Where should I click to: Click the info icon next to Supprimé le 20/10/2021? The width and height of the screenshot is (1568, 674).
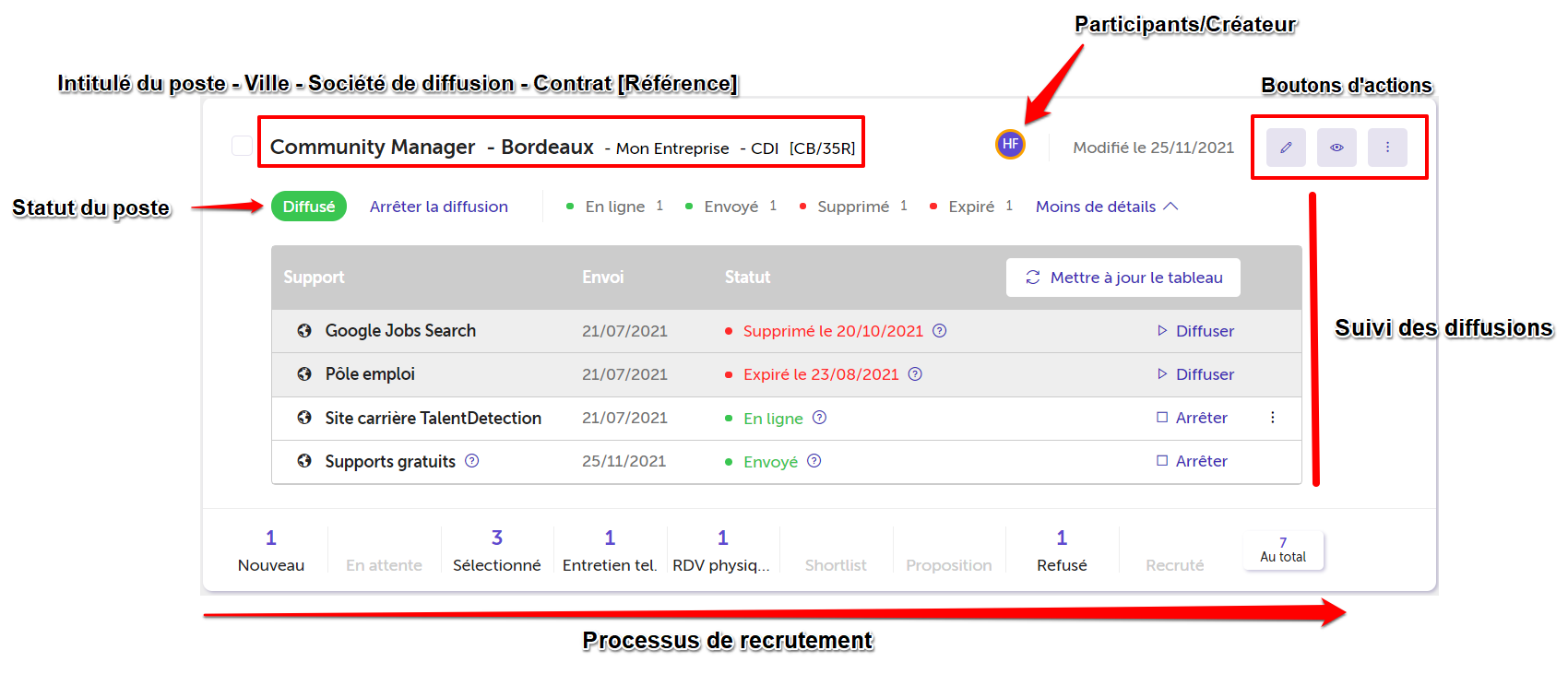pos(940,331)
